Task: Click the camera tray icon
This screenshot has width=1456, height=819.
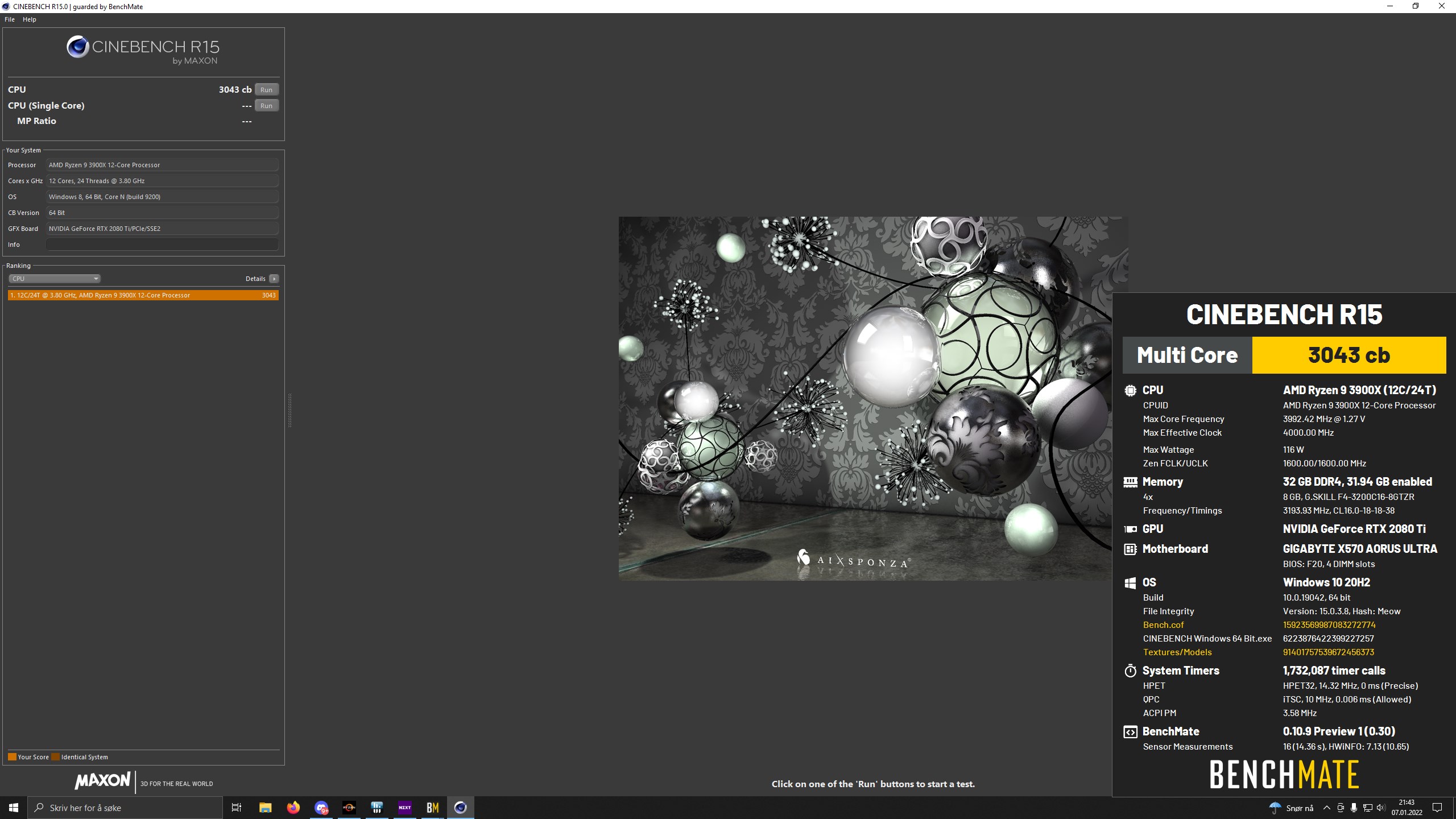Action: (x=1341, y=808)
